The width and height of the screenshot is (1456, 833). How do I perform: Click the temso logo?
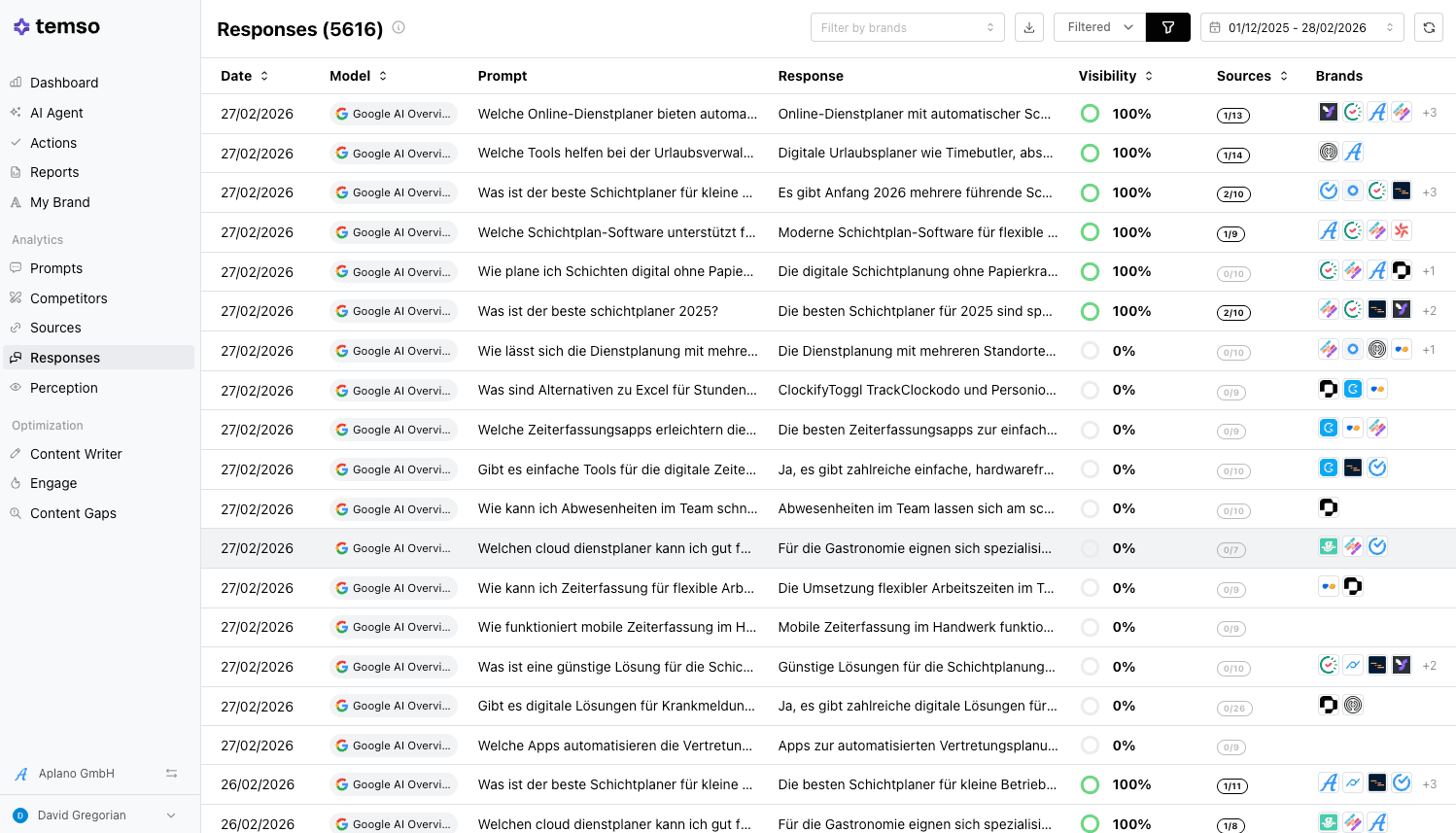click(x=56, y=27)
